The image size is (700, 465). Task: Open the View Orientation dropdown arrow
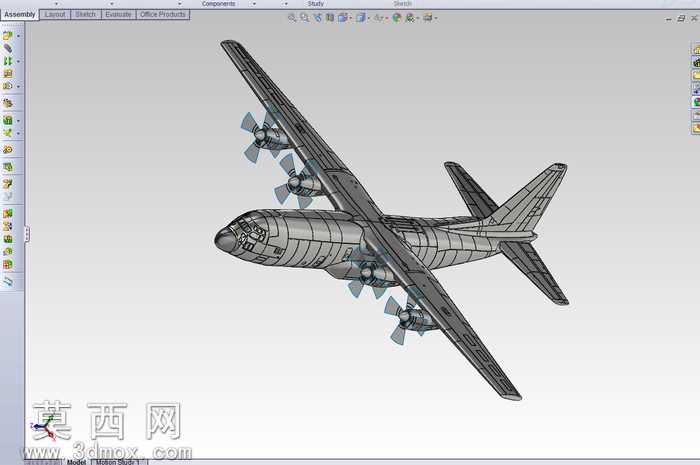[350, 18]
